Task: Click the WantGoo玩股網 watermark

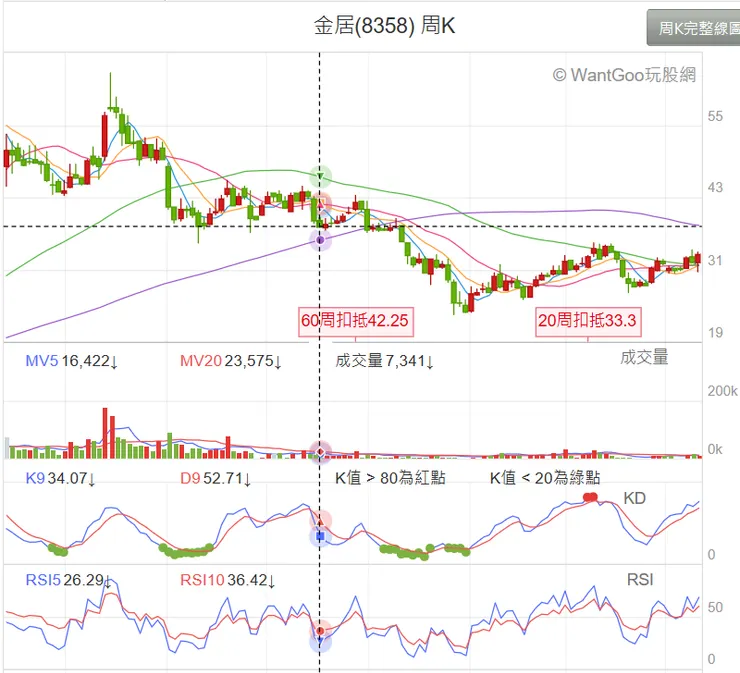Action: pos(624,74)
